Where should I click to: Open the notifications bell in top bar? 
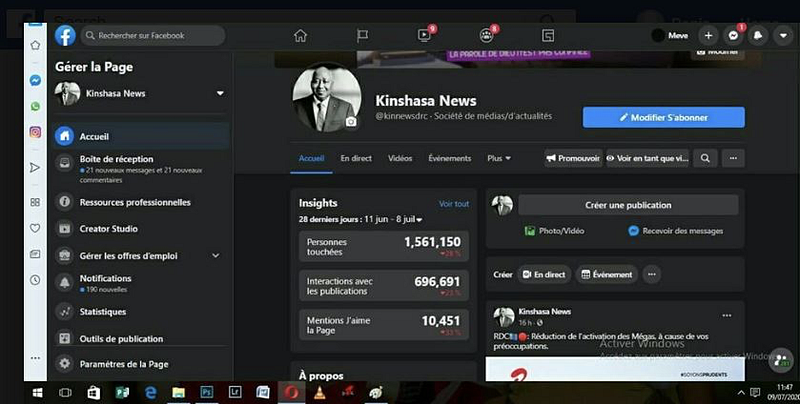[758, 36]
